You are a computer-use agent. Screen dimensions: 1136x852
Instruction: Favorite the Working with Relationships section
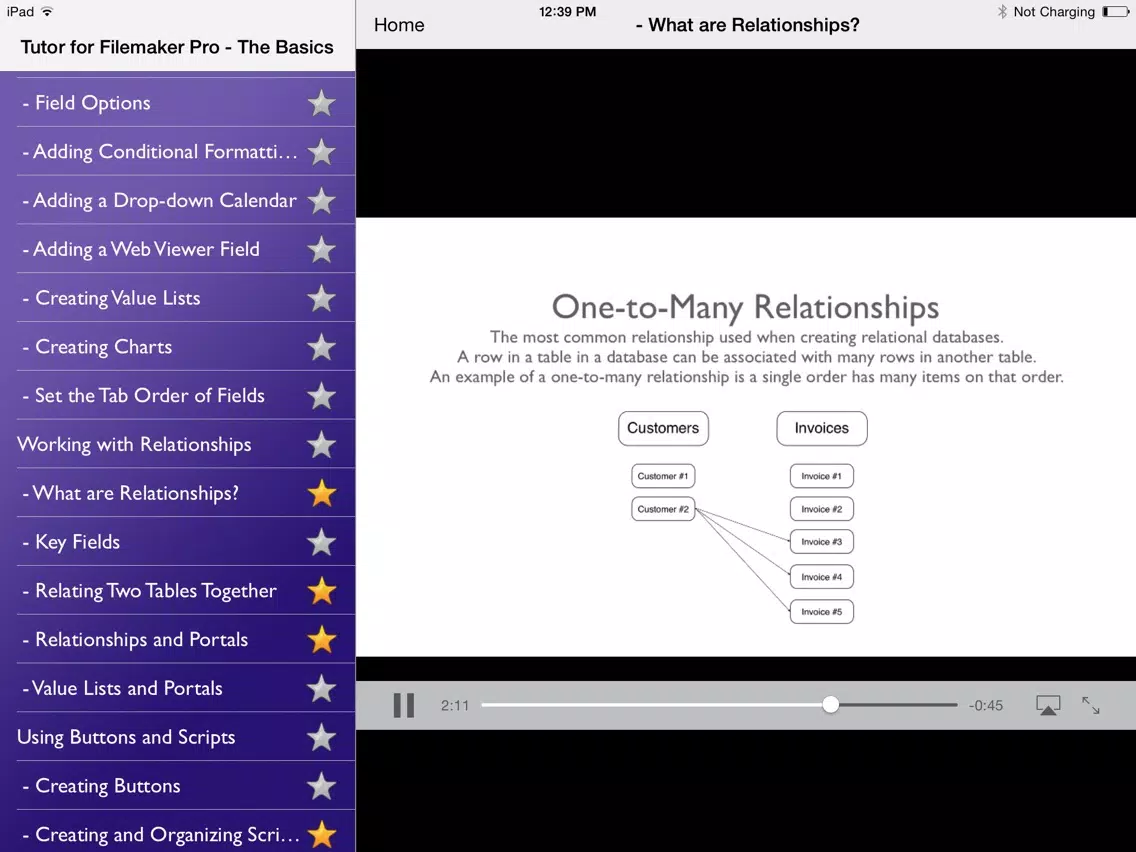pyautogui.click(x=321, y=445)
